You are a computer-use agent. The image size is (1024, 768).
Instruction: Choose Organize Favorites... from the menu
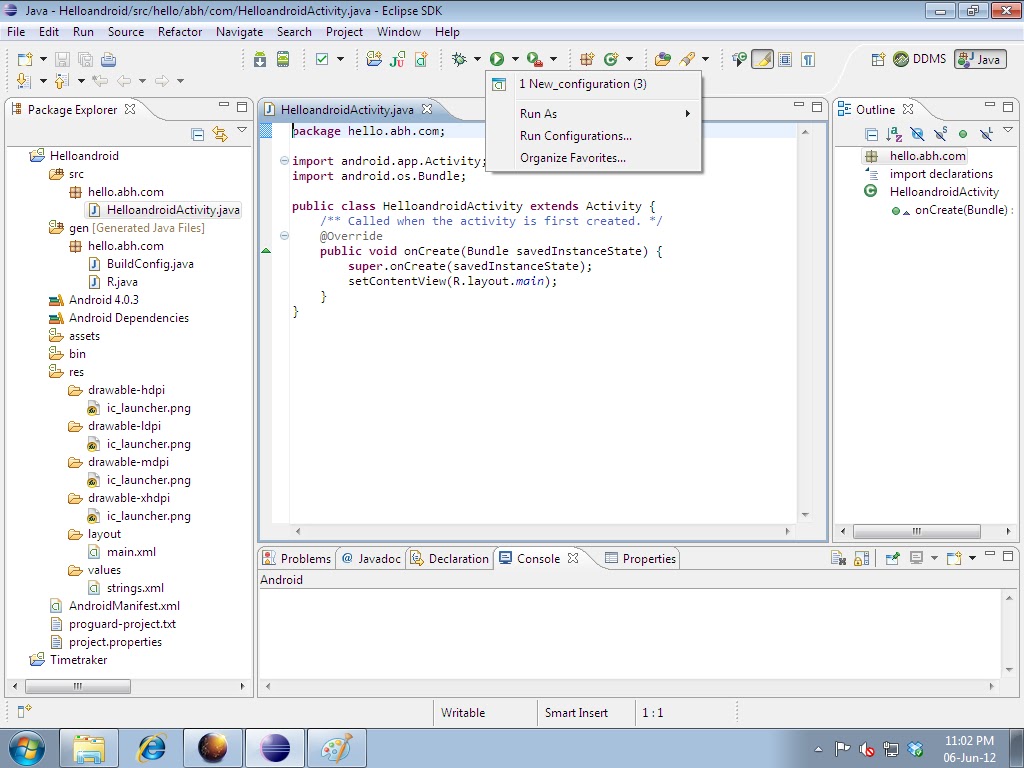click(593, 158)
